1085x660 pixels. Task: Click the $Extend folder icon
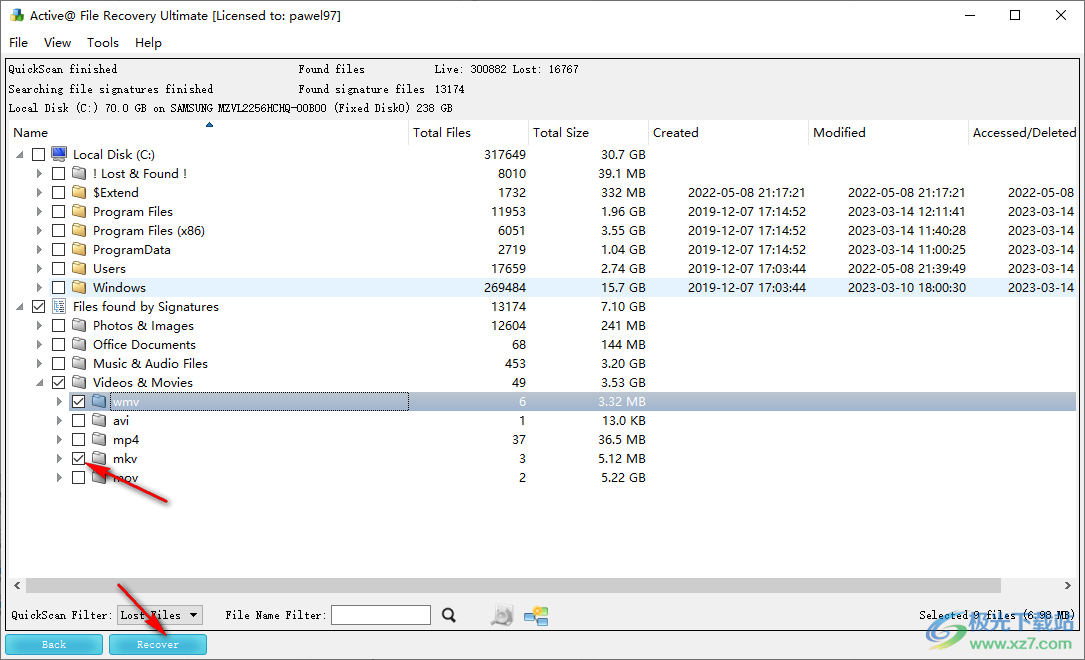point(80,192)
